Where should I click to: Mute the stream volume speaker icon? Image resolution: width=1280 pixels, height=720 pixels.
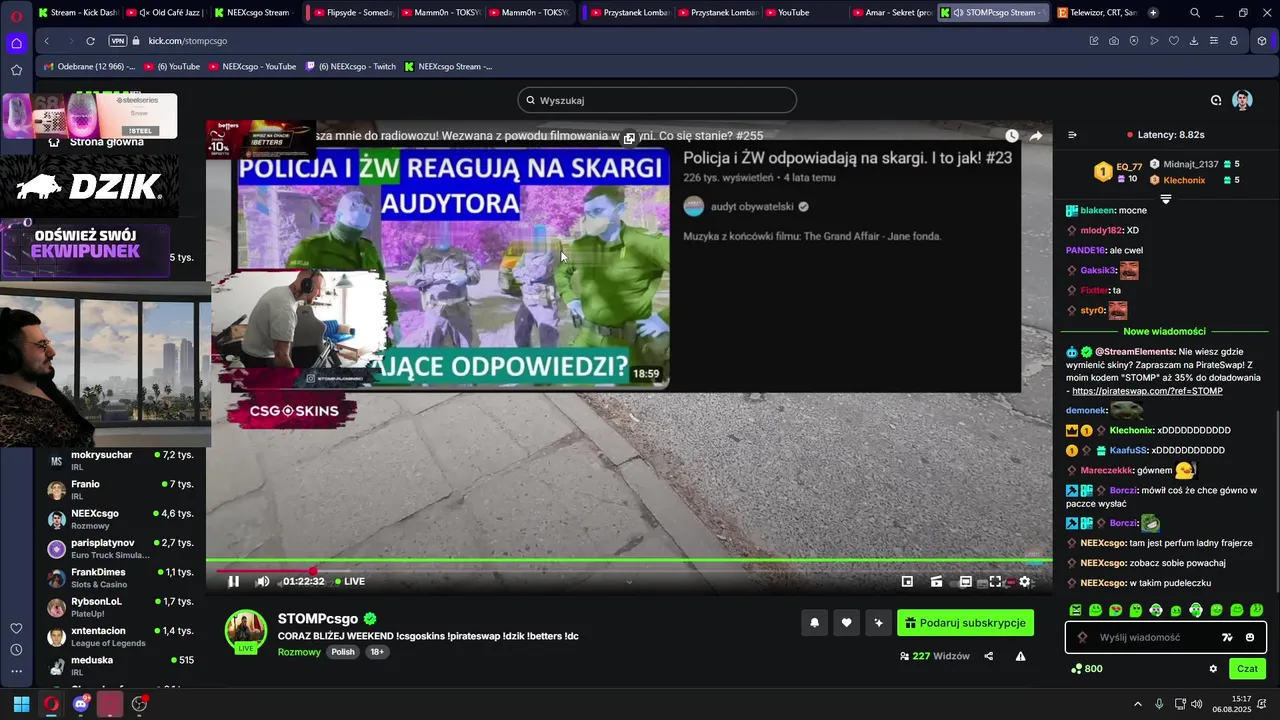tap(262, 581)
